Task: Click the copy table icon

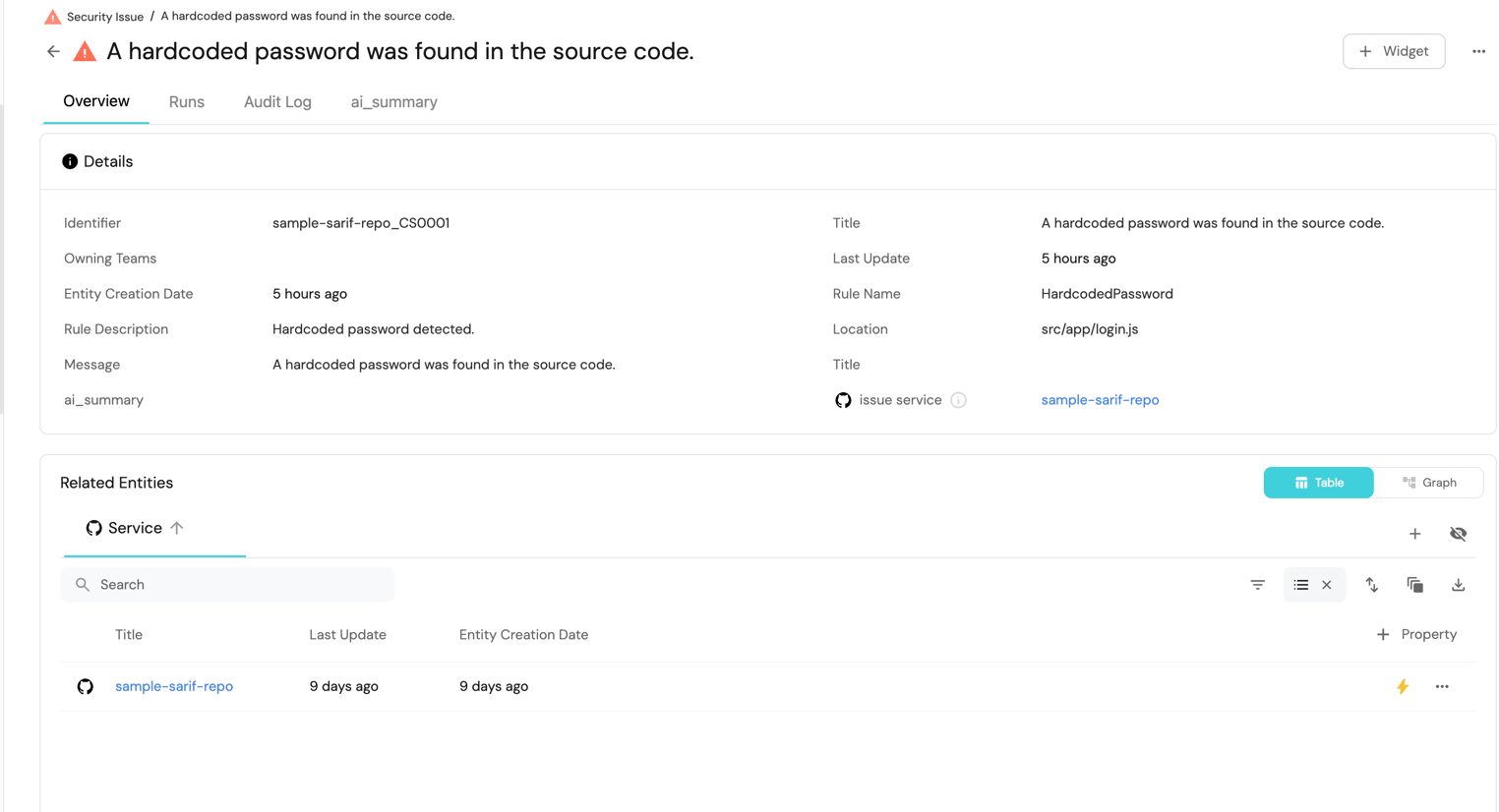Action: [1414, 585]
